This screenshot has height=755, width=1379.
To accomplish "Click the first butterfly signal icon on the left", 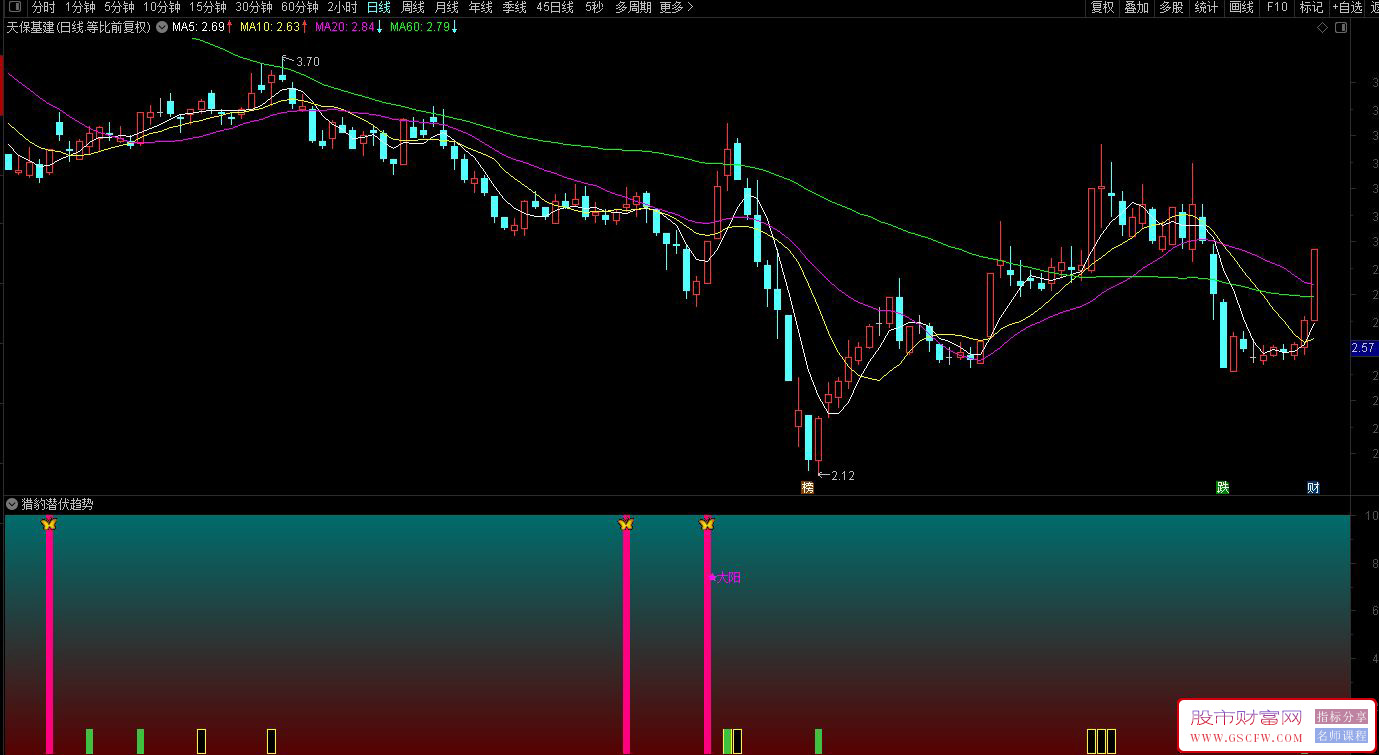I will click(x=49, y=523).
